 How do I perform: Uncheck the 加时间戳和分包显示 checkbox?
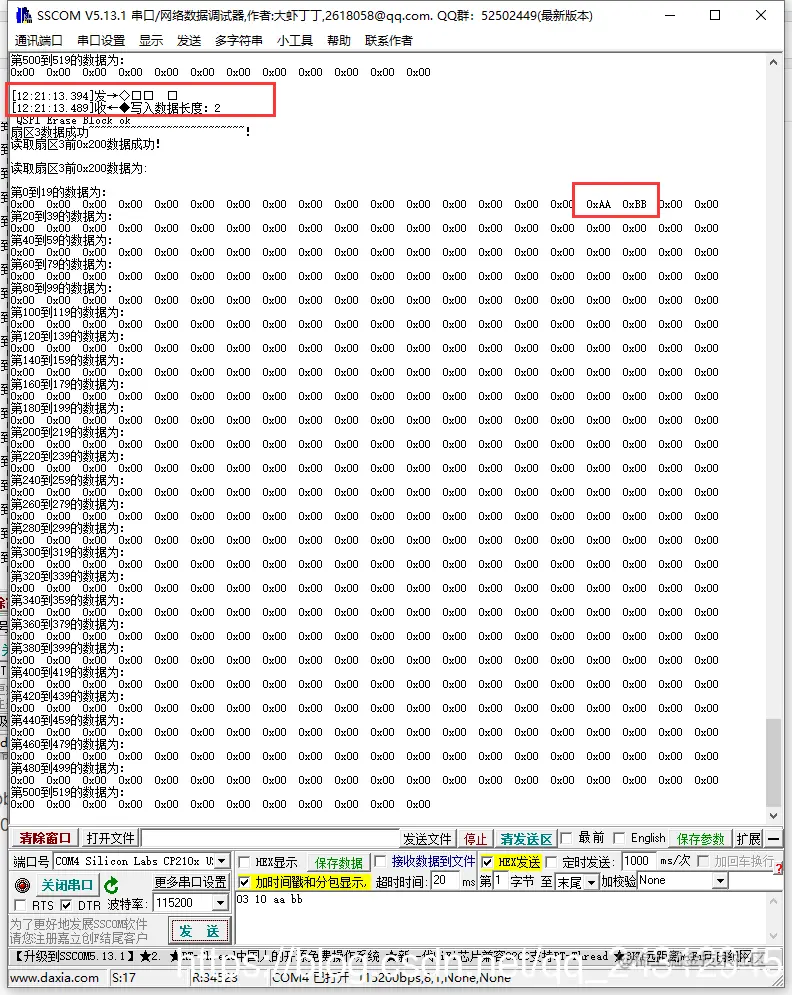point(244,881)
